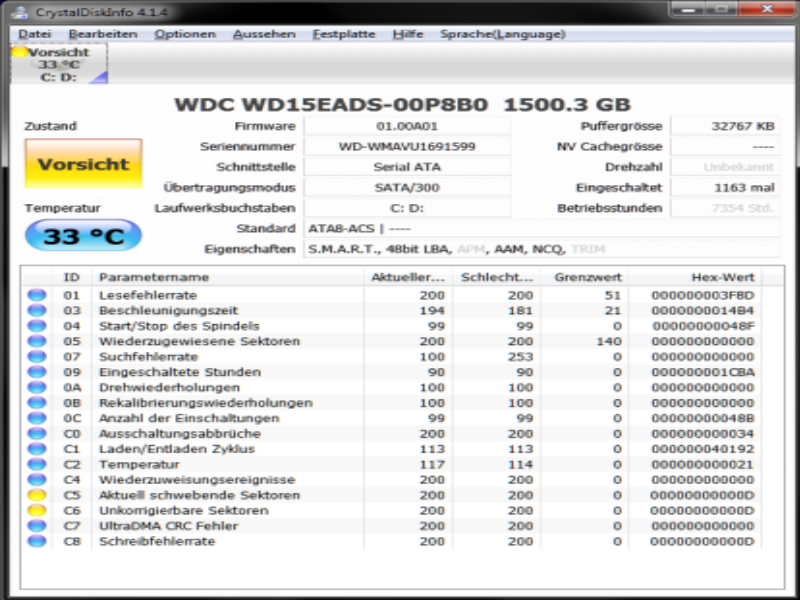Image resolution: width=800 pixels, height=600 pixels.
Task: Close the CrystalDiskInfo window
Action: pyautogui.click(x=767, y=9)
